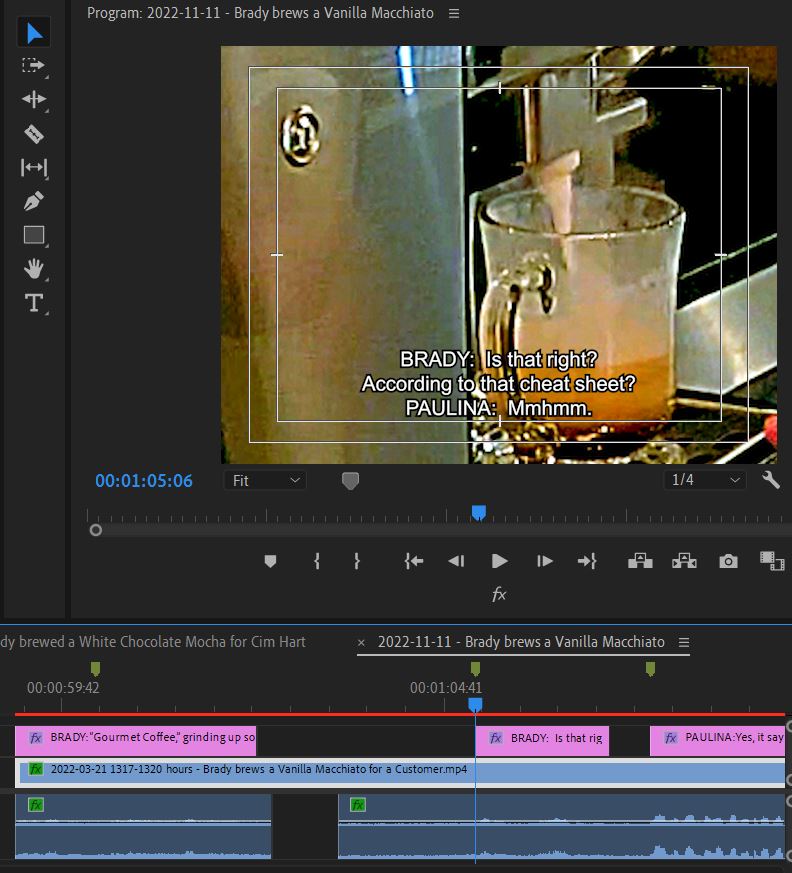The image size is (792, 873).
Task: Add Marker button in transport controls
Action: click(x=270, y=561)
